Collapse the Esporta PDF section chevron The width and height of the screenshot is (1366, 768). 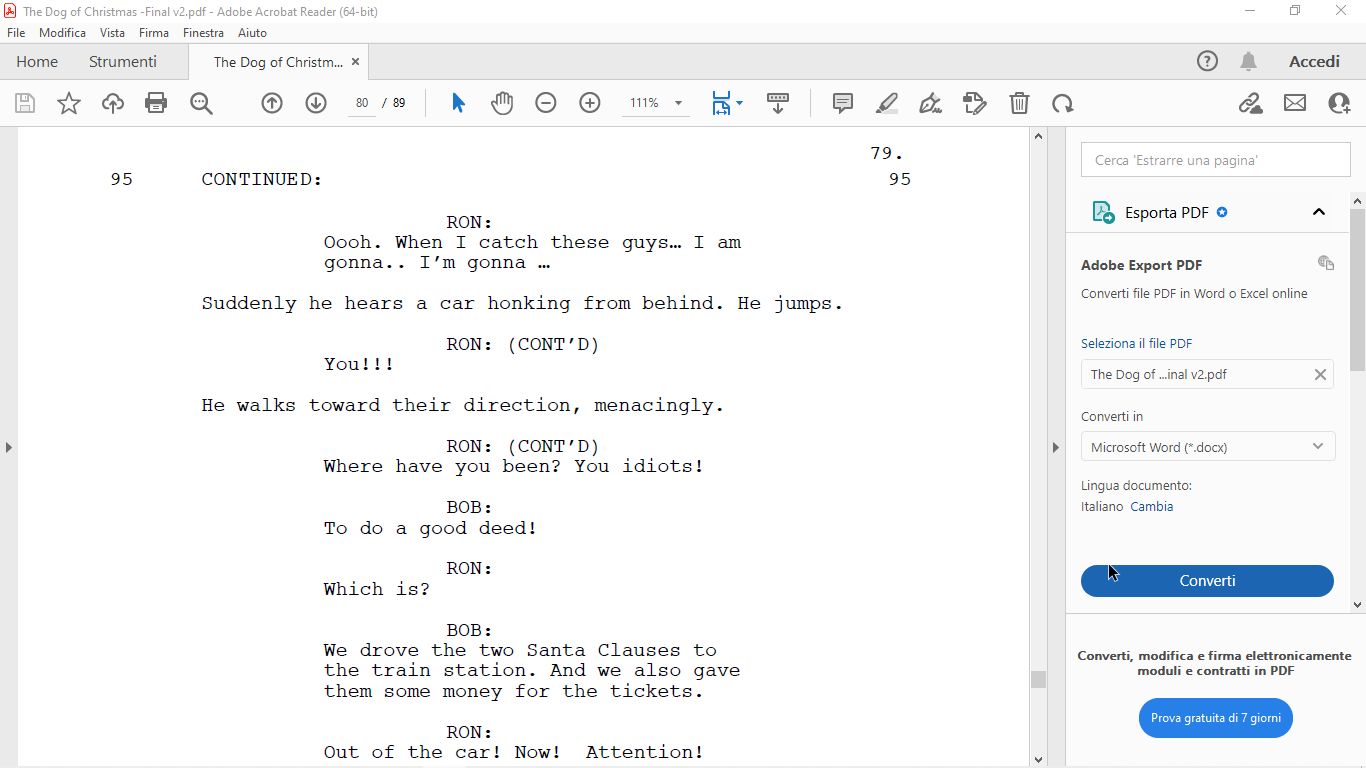tap(1319, 212)
